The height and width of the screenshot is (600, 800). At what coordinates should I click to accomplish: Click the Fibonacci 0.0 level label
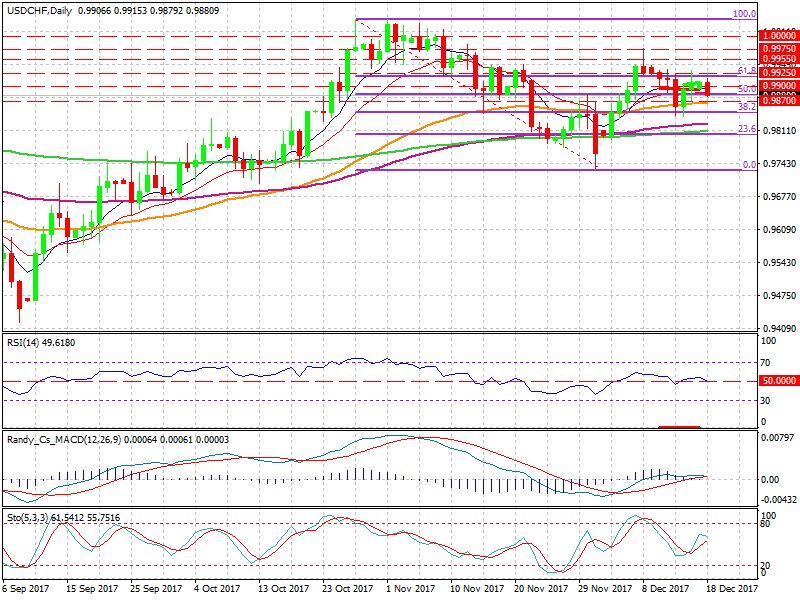click(749, 165)
